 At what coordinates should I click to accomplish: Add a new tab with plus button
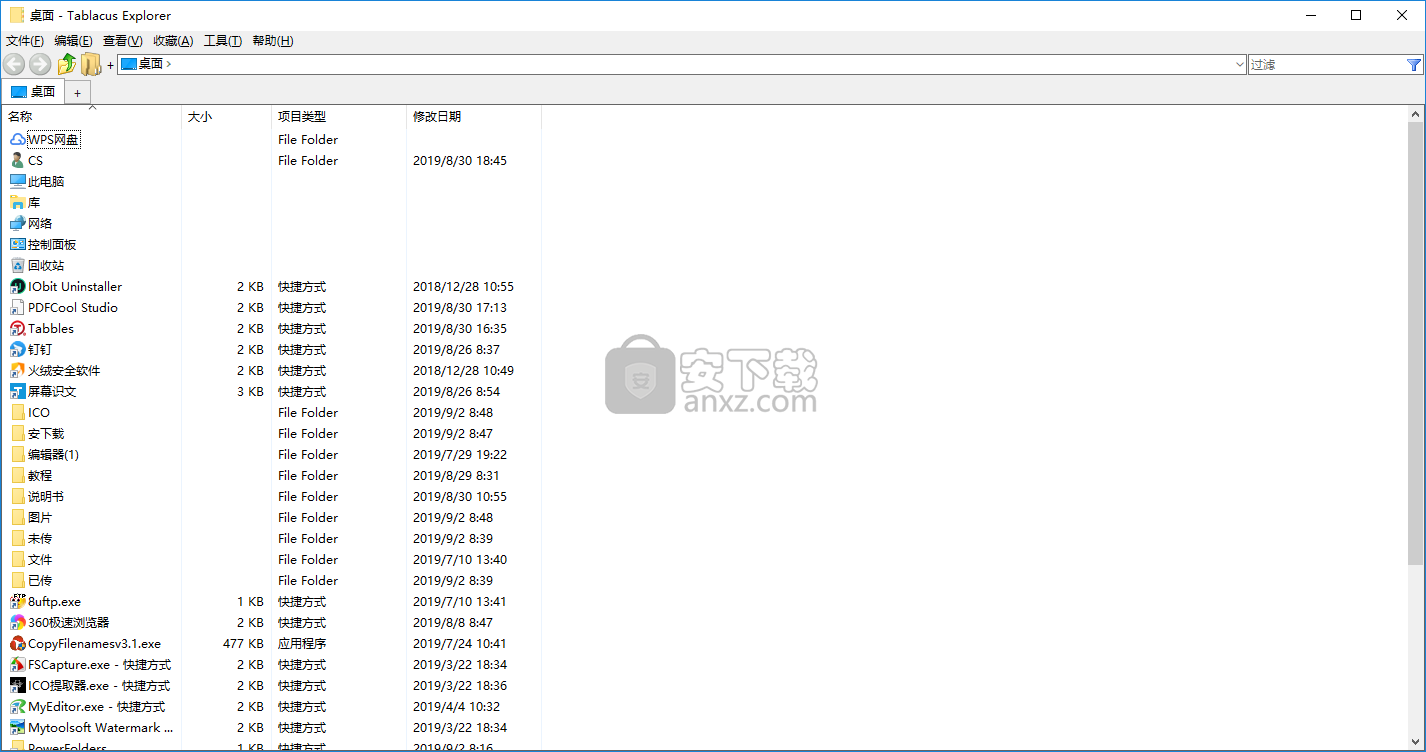coord(77,93)
